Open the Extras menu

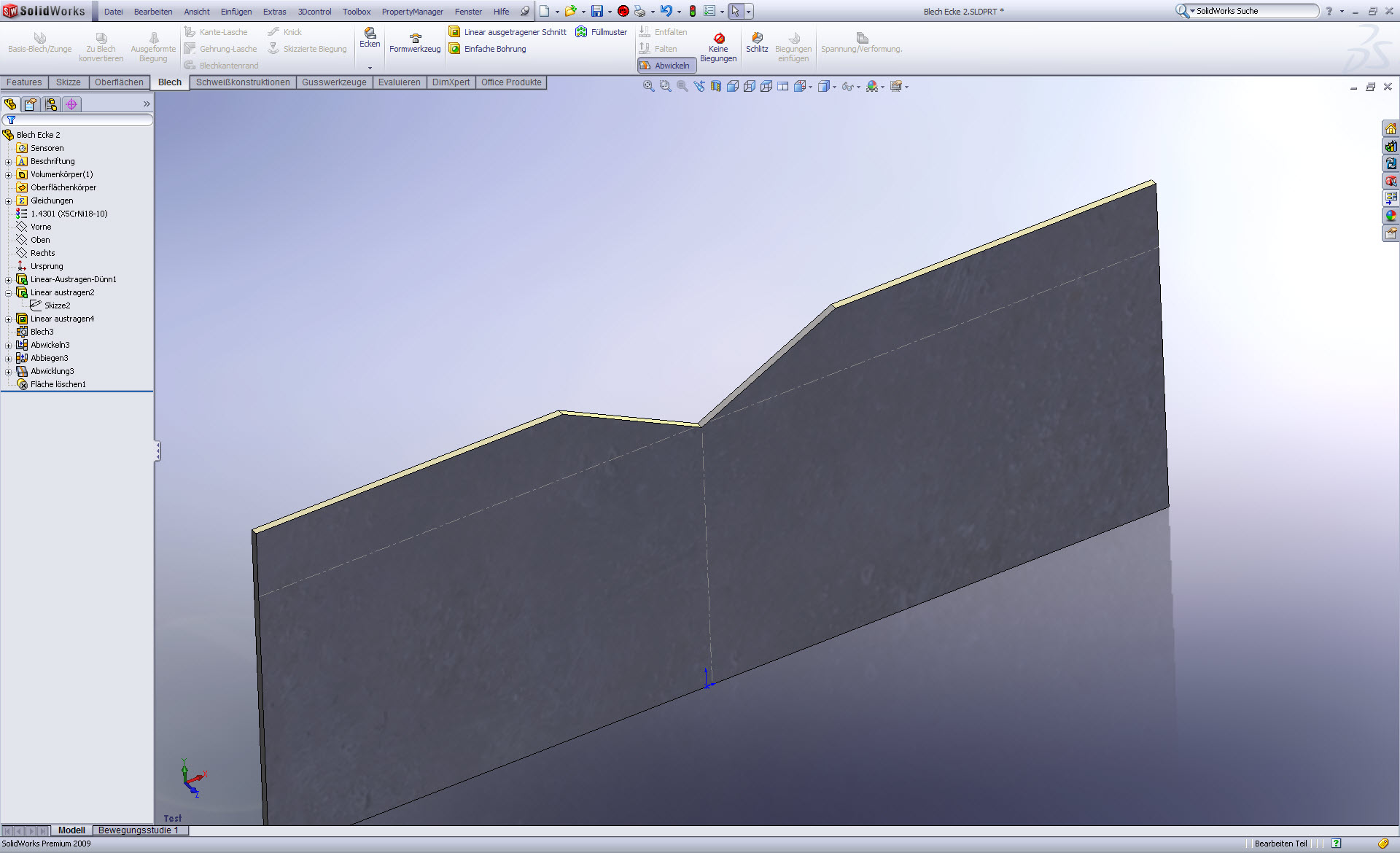pyautogui.click(x=274, y=12)
